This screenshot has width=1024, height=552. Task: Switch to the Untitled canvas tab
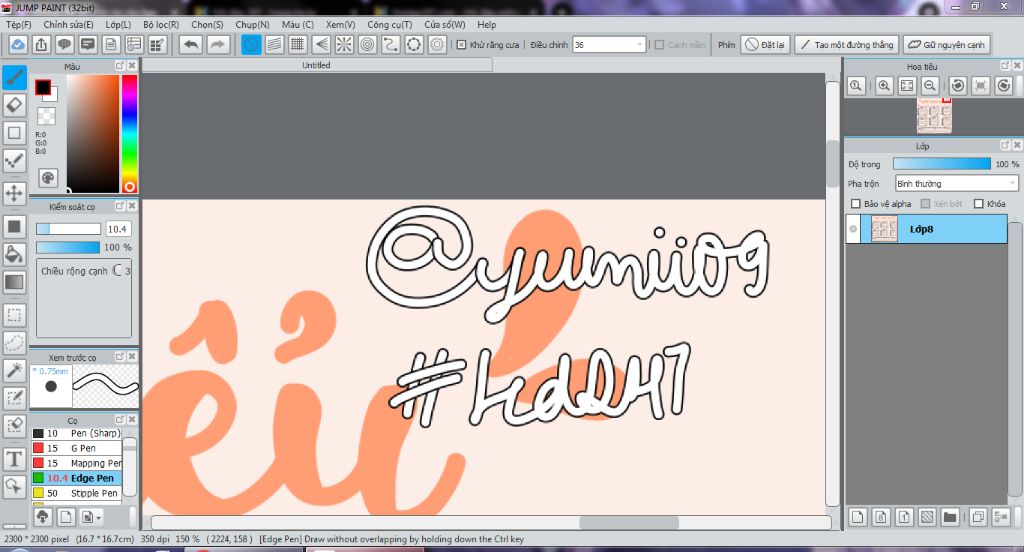(317, 65)
